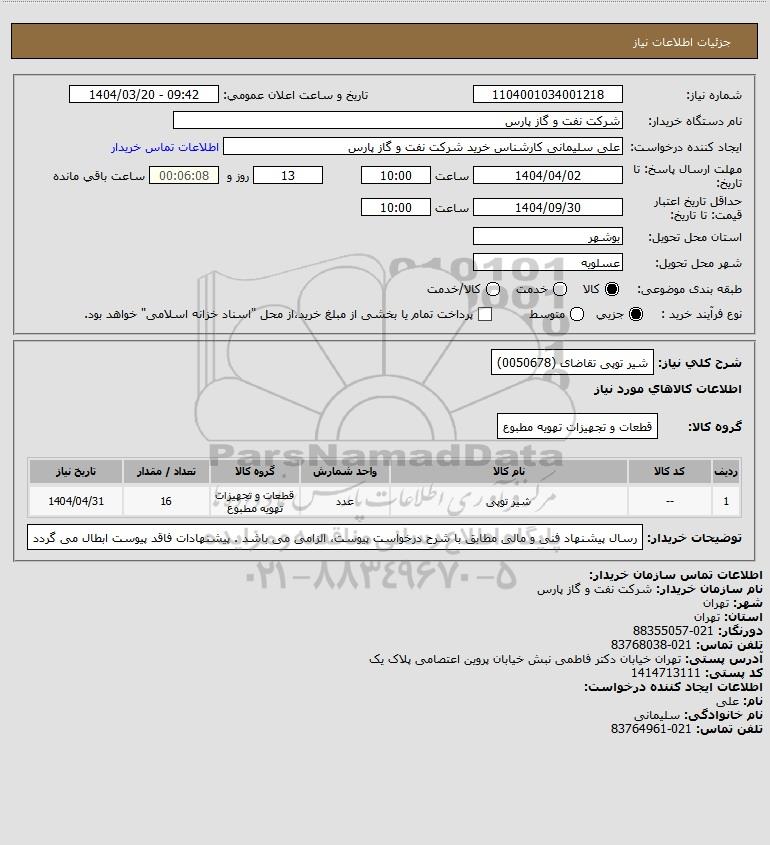
Task: Click the buyer notes text box
Action: pos(335,538)
